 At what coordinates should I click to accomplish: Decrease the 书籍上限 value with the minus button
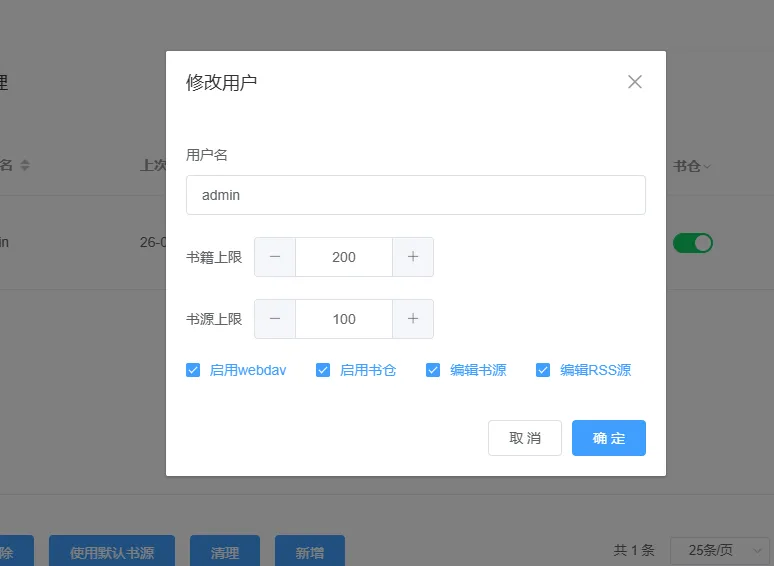tap(275, 257)
